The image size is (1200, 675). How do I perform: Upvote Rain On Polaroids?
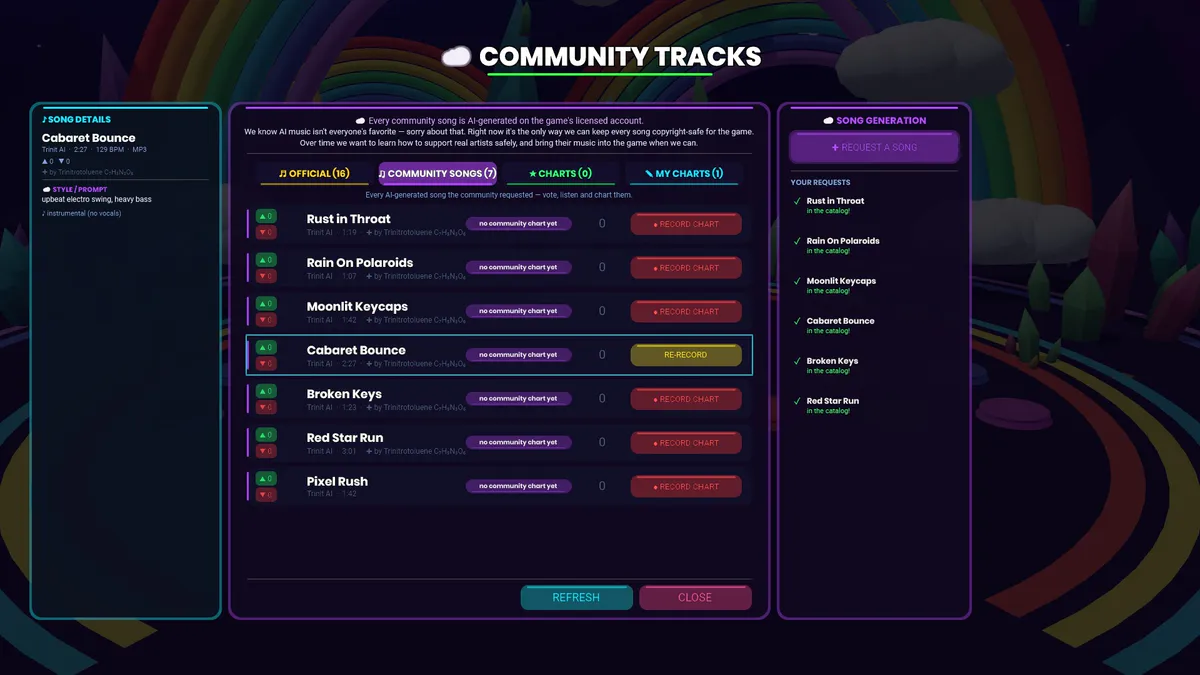[x=266, y=260]
